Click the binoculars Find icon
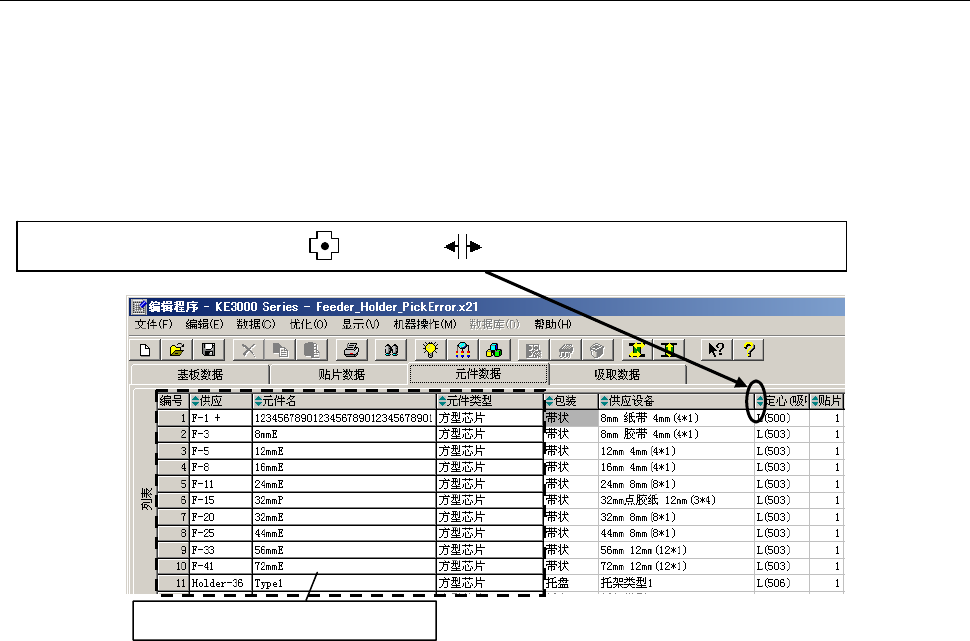Screen dimensions: 970x641 coord(391,350)
